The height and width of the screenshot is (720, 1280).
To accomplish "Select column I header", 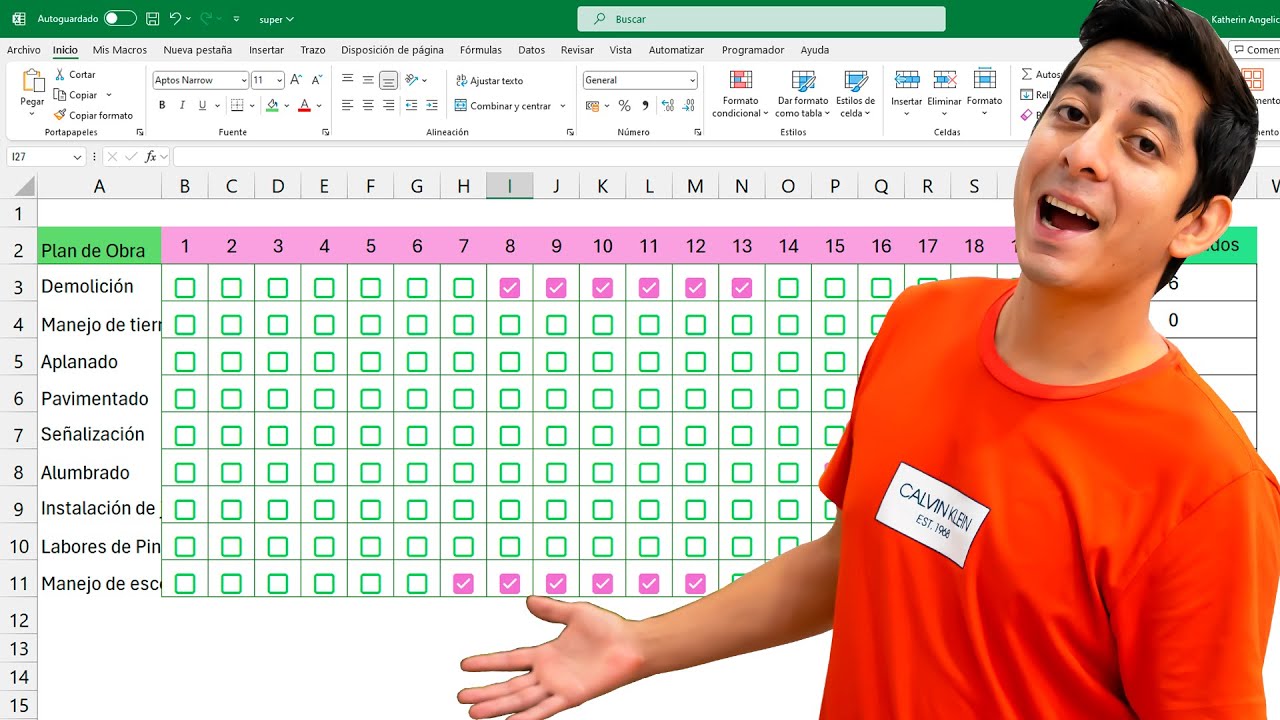I will click(x=510, y=186).
